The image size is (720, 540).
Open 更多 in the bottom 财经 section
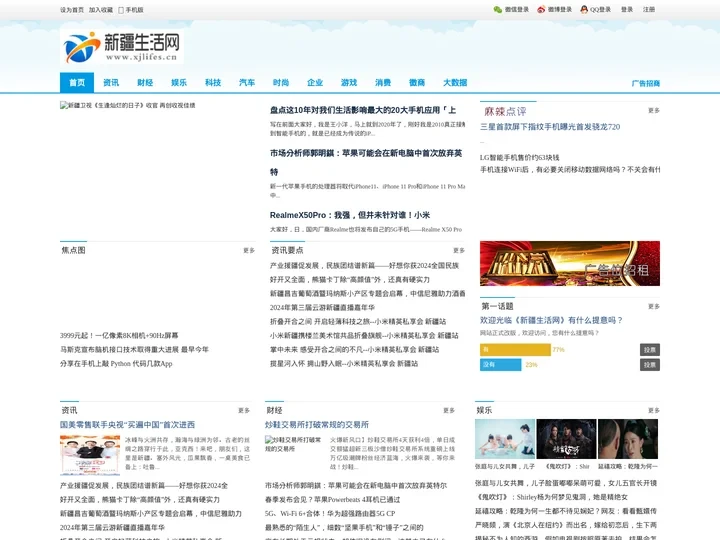tap(449, 411)
